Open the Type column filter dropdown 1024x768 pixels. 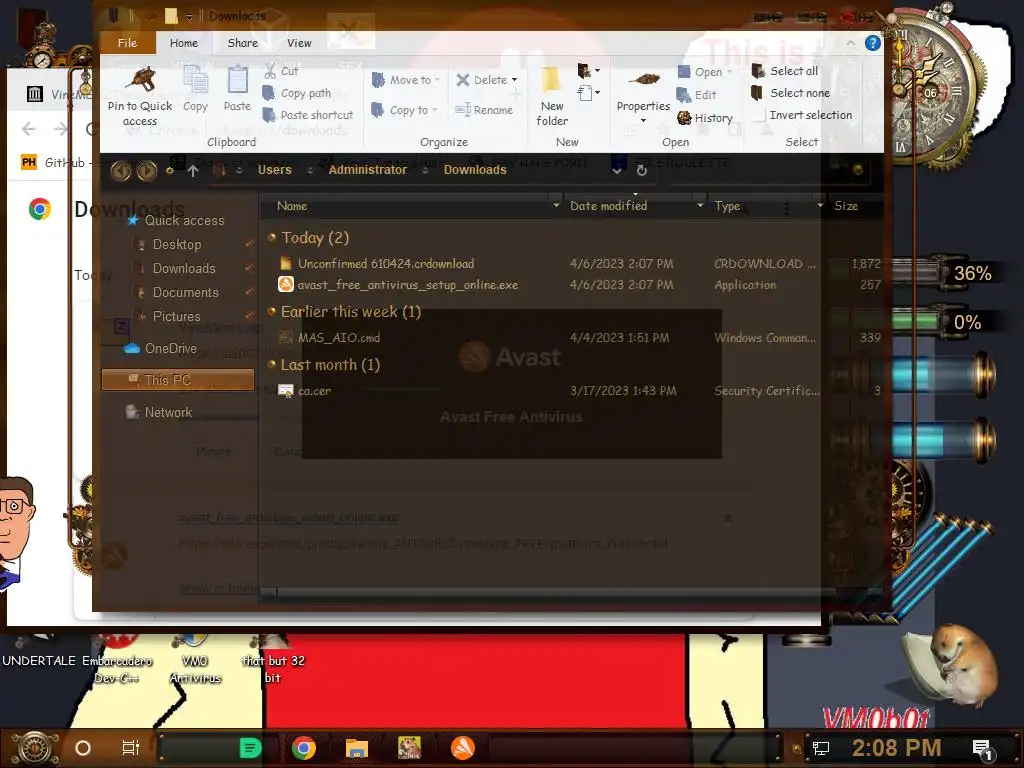[820, 206]
